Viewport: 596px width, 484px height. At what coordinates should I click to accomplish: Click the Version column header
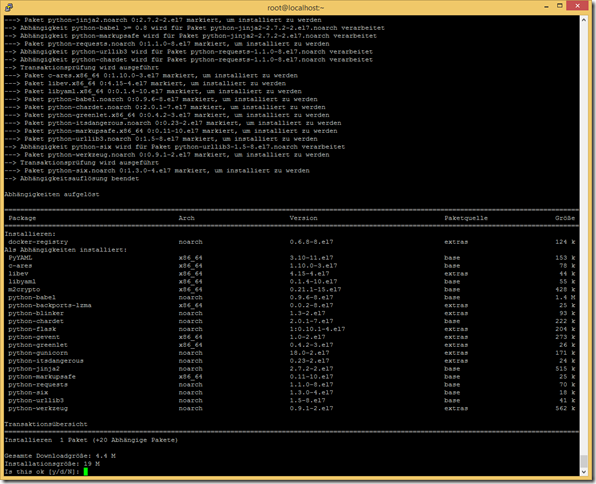tap(303, 218)
